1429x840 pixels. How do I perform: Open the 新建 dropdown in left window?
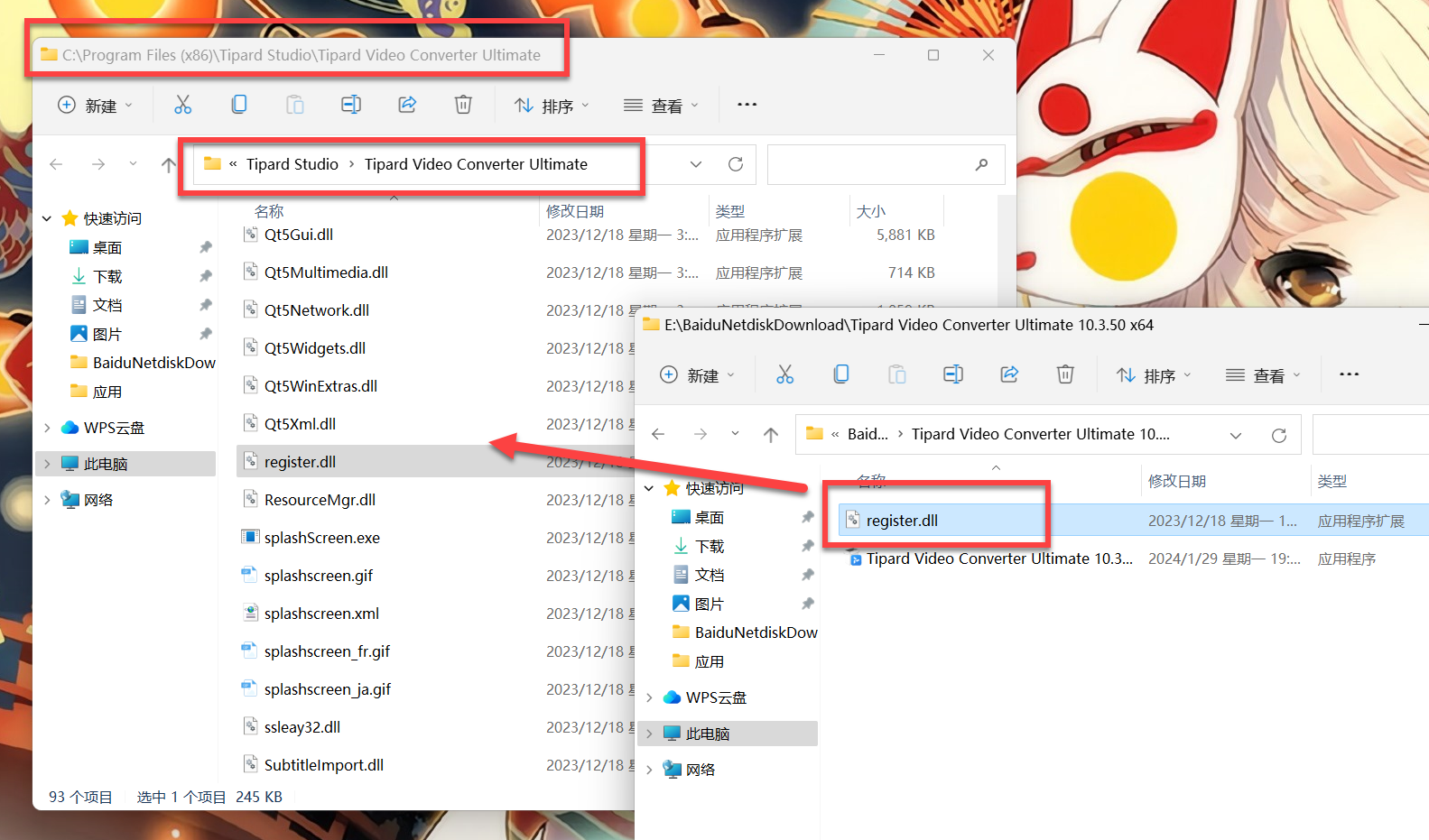(95, 106)
